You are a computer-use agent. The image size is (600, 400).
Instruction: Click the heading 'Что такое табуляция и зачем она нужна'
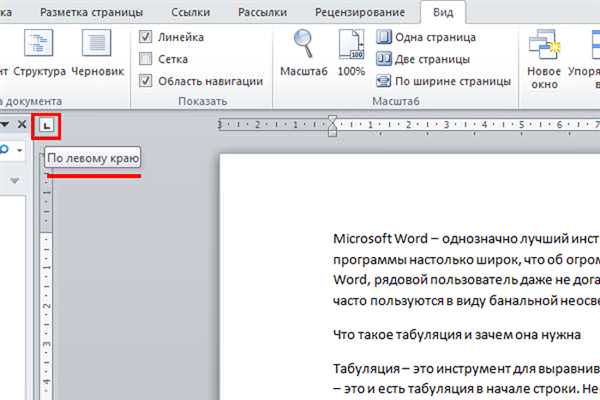(x=457, y=335)
